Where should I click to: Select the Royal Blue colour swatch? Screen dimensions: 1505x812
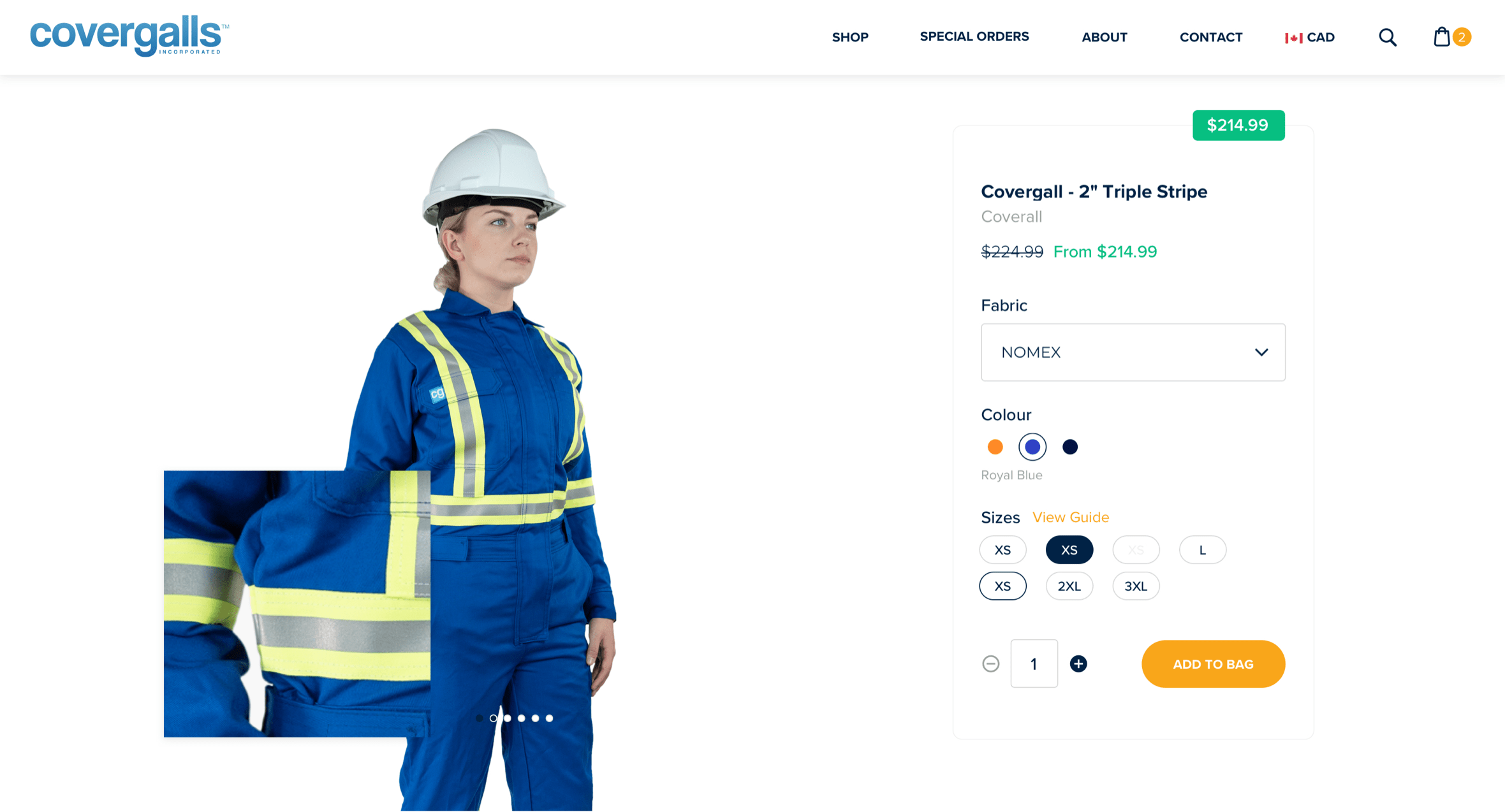[x=1032, y=447]
